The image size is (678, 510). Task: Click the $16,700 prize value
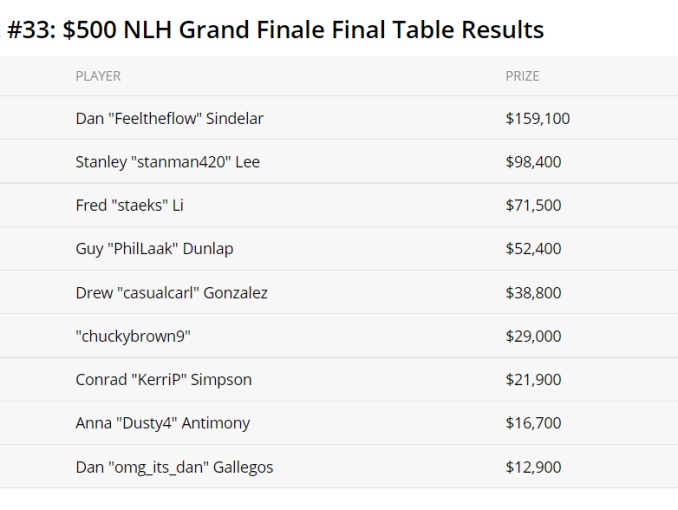click(x=533, y=423)
